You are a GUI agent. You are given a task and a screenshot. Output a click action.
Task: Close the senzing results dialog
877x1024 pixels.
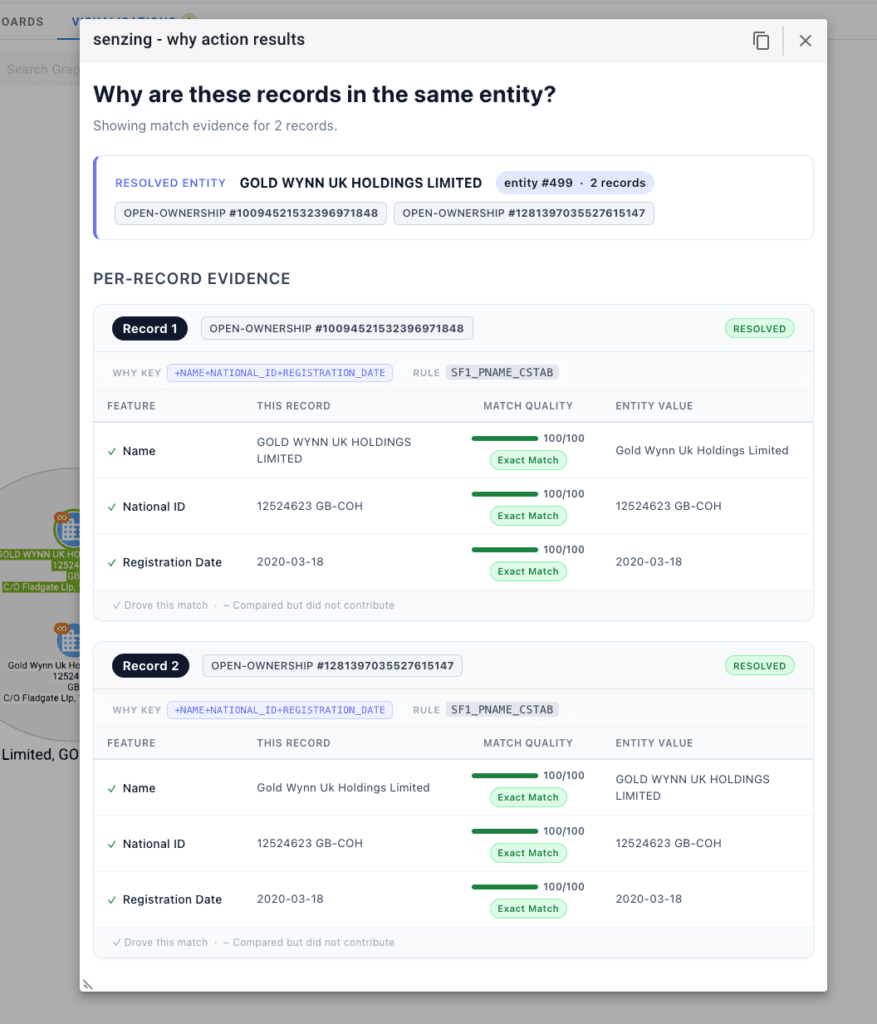(805, 40)
